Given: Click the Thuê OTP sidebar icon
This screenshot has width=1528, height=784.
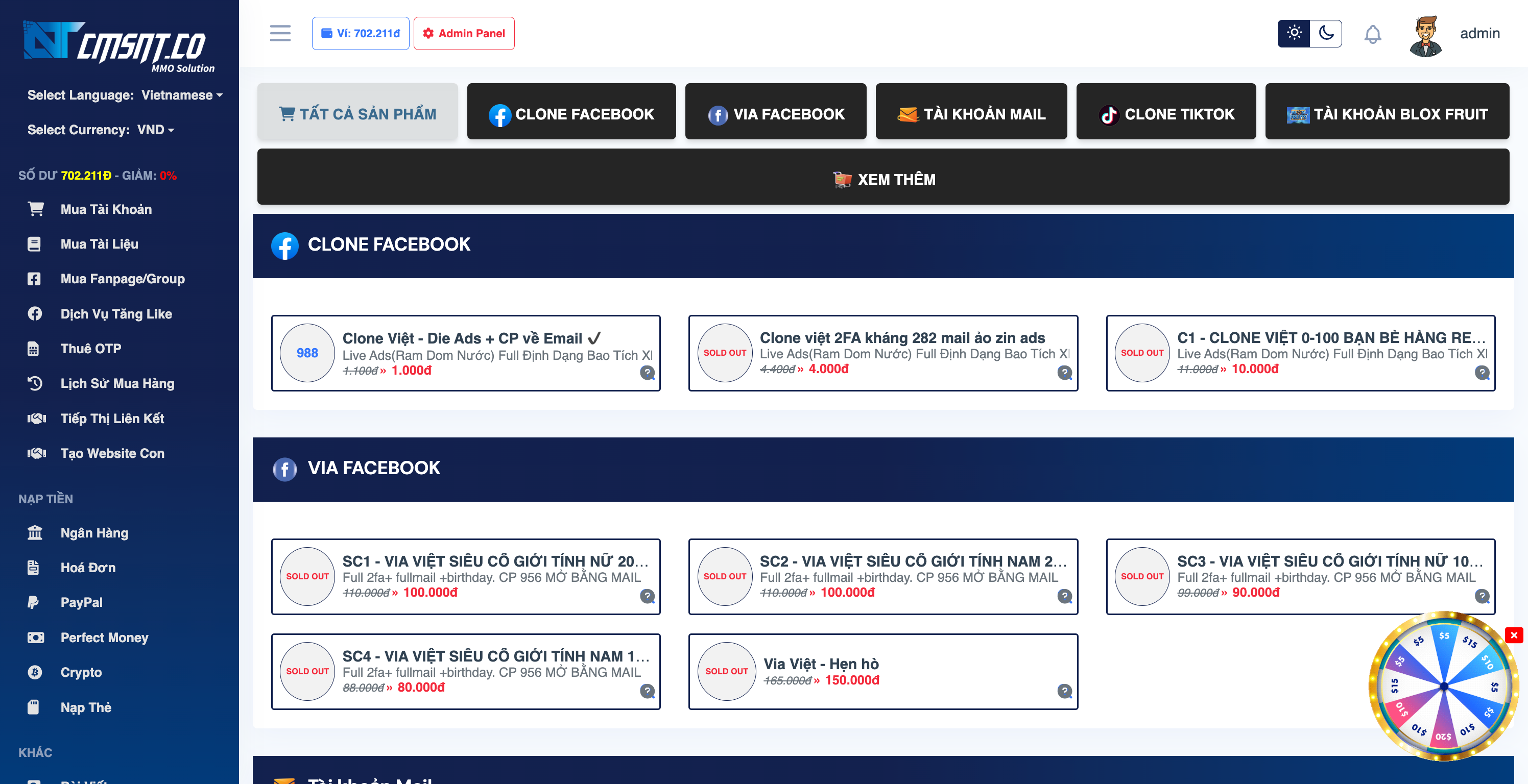Looking at the screenshot, I should click(34, 349).
